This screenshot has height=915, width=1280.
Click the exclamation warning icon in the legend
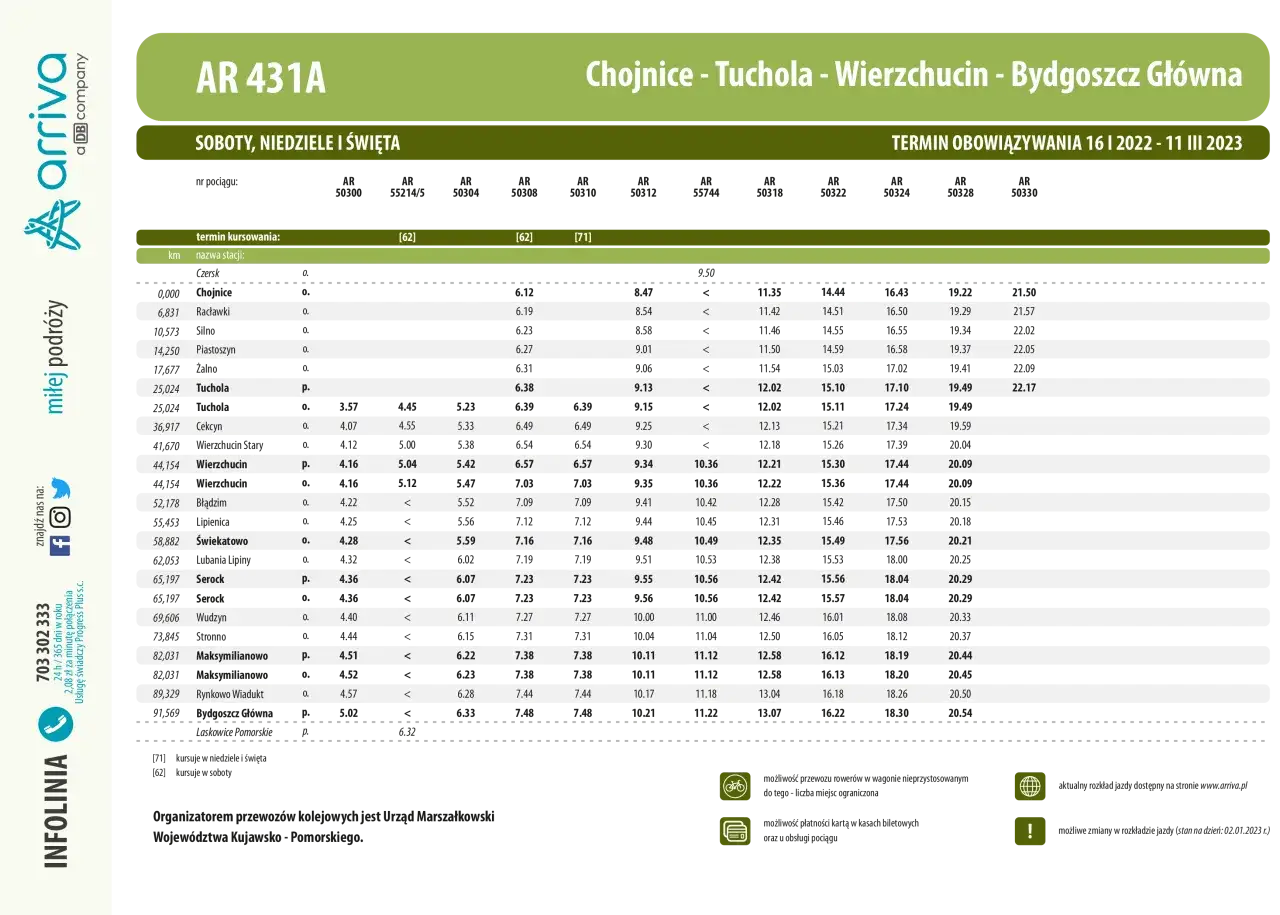pyautogui.click(x=1029, y=831)
